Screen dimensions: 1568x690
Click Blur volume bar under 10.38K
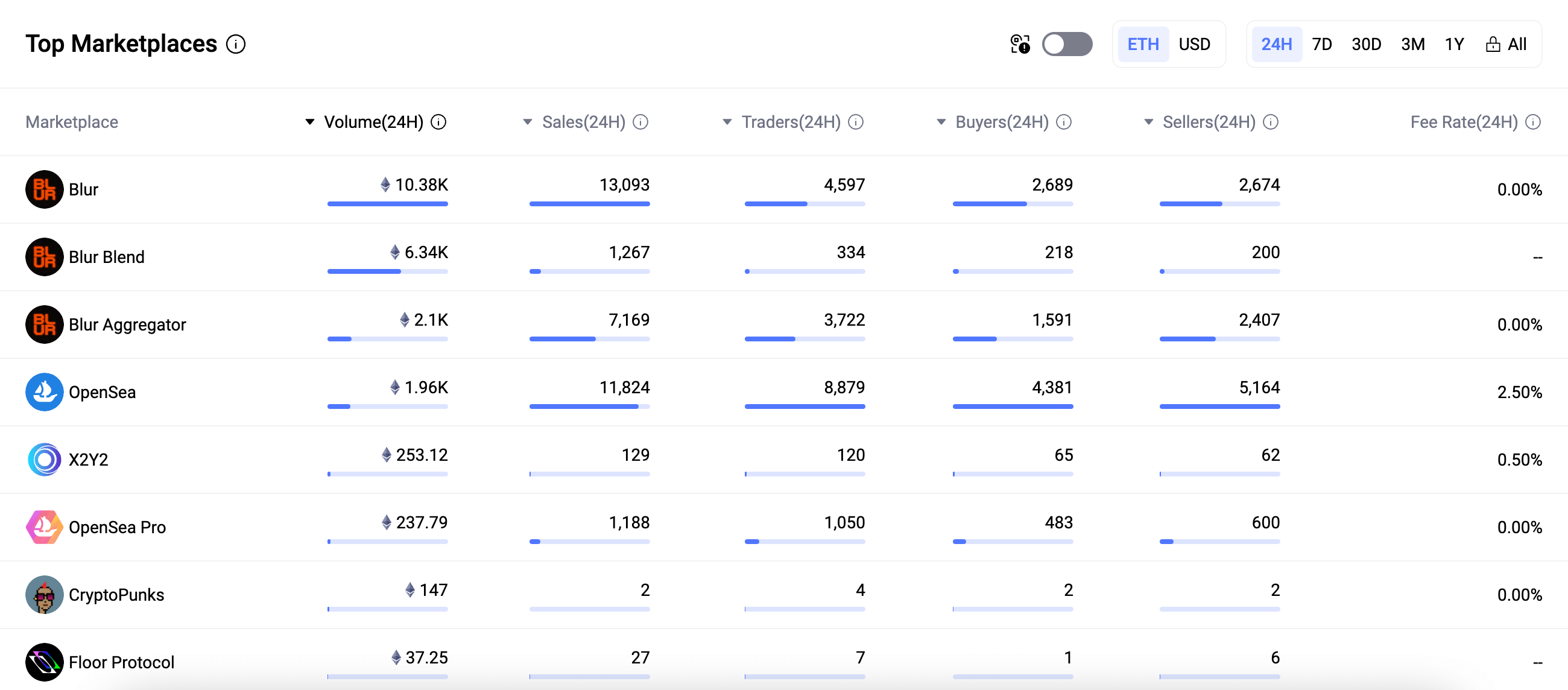(387, 204)
